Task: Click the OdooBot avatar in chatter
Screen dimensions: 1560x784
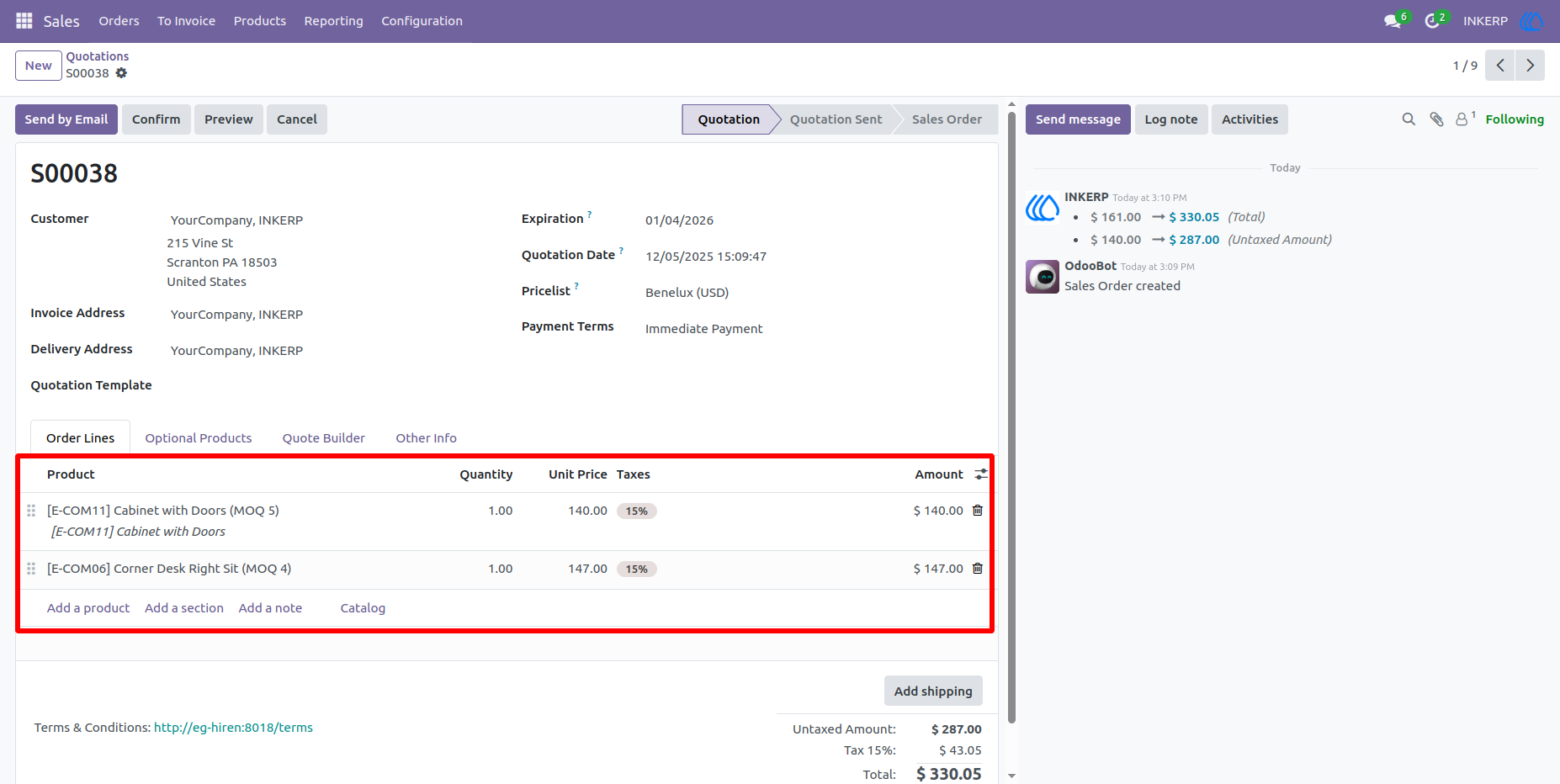Action: click(1043, 277)
